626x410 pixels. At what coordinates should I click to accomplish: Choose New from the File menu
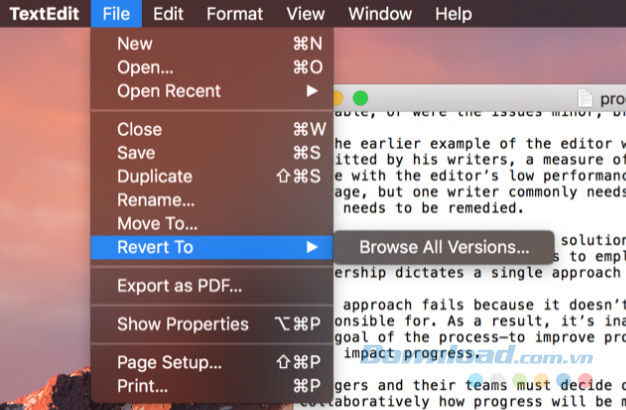click(212, 44)
